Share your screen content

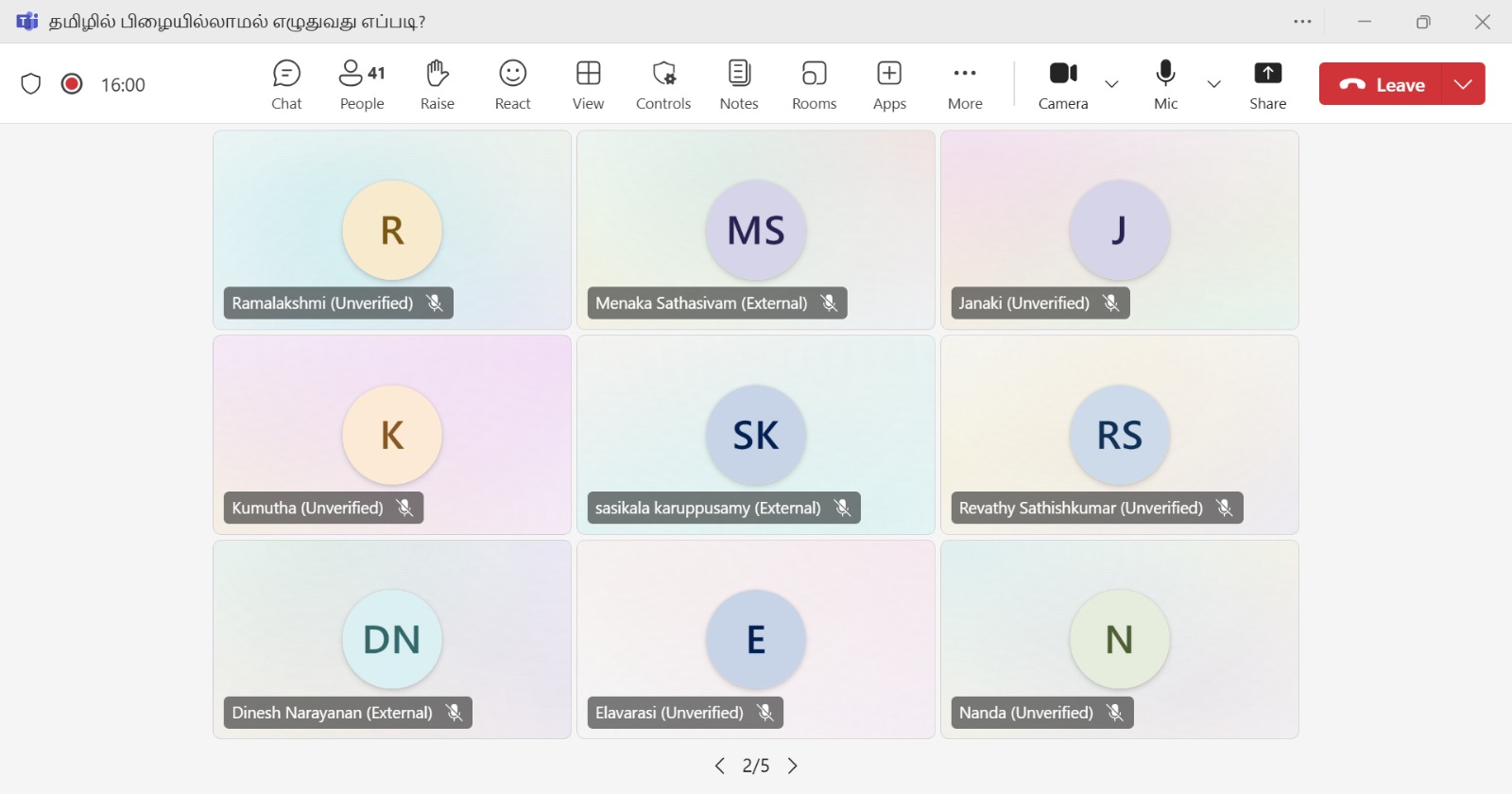(1267, 84)
